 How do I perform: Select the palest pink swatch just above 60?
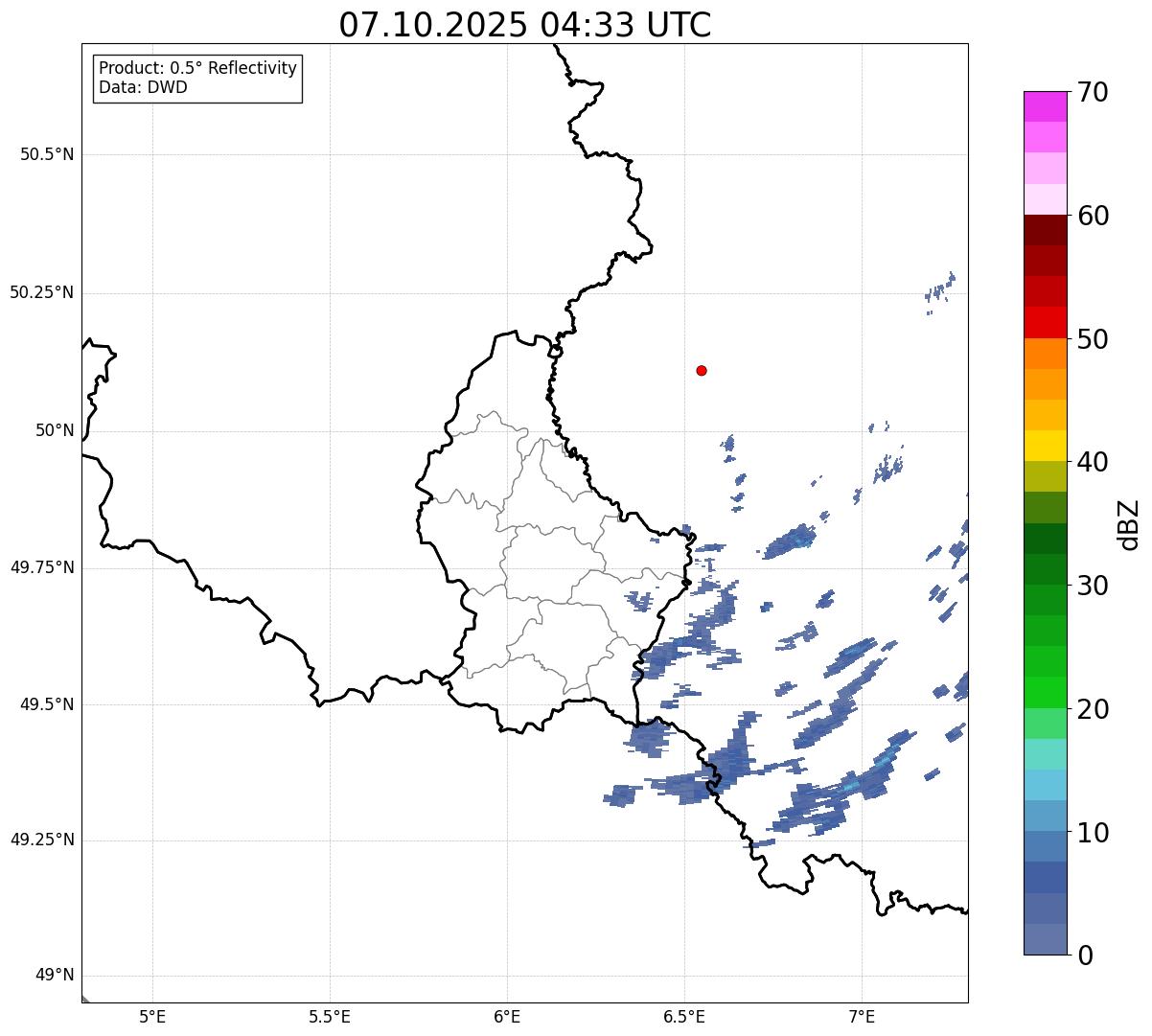(x=1046, y=199)
